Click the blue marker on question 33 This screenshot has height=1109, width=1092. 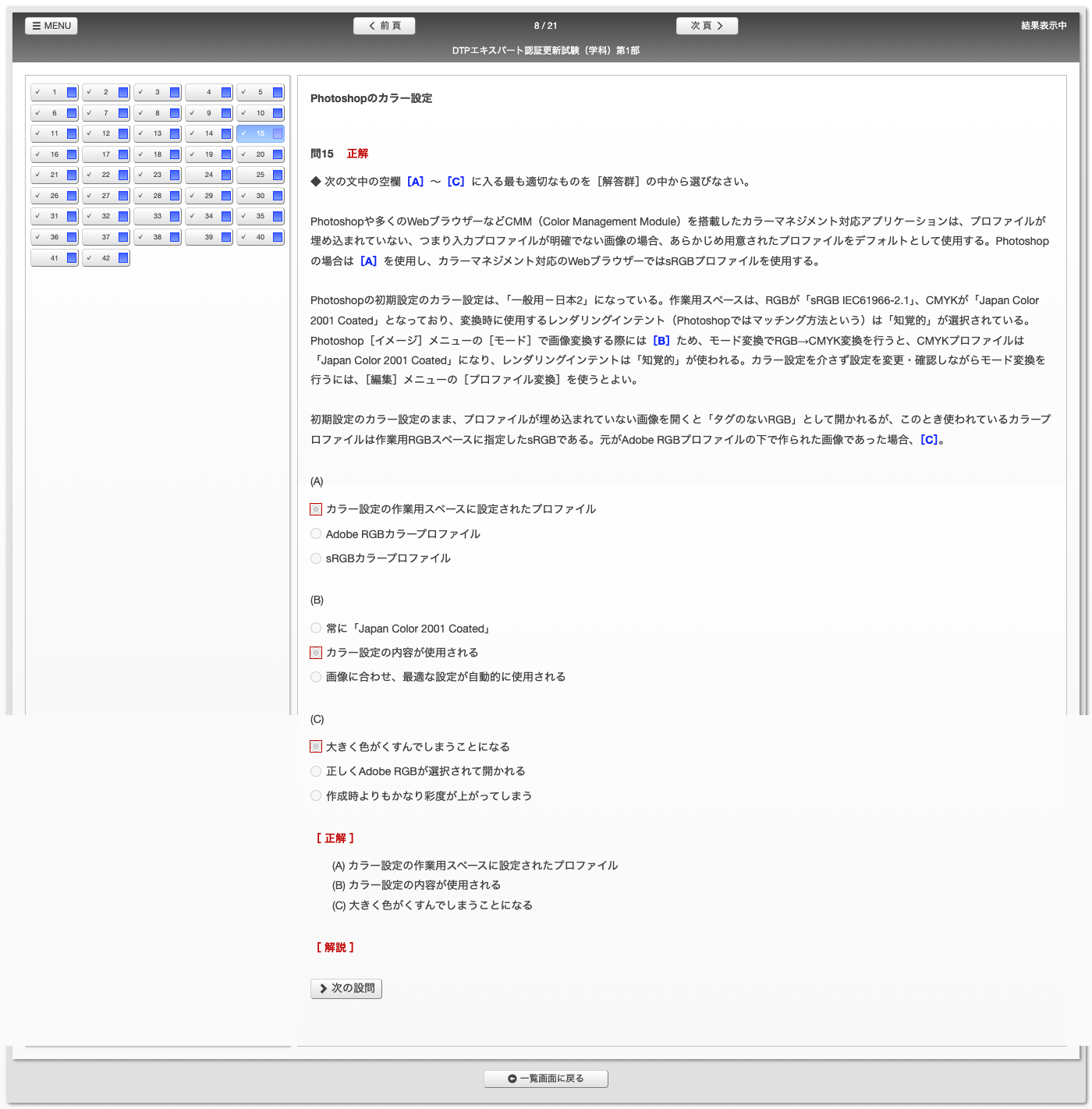(175, 217)
